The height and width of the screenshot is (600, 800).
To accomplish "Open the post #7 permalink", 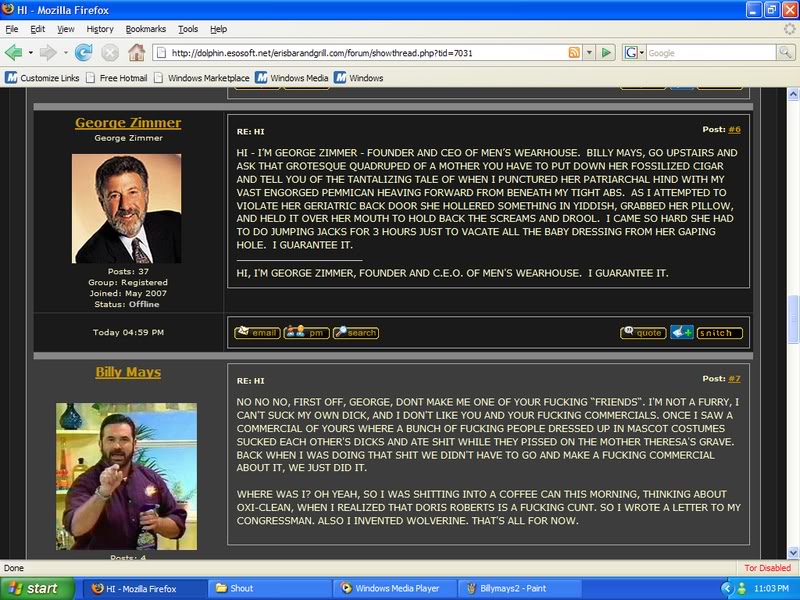I will point(734,379).
